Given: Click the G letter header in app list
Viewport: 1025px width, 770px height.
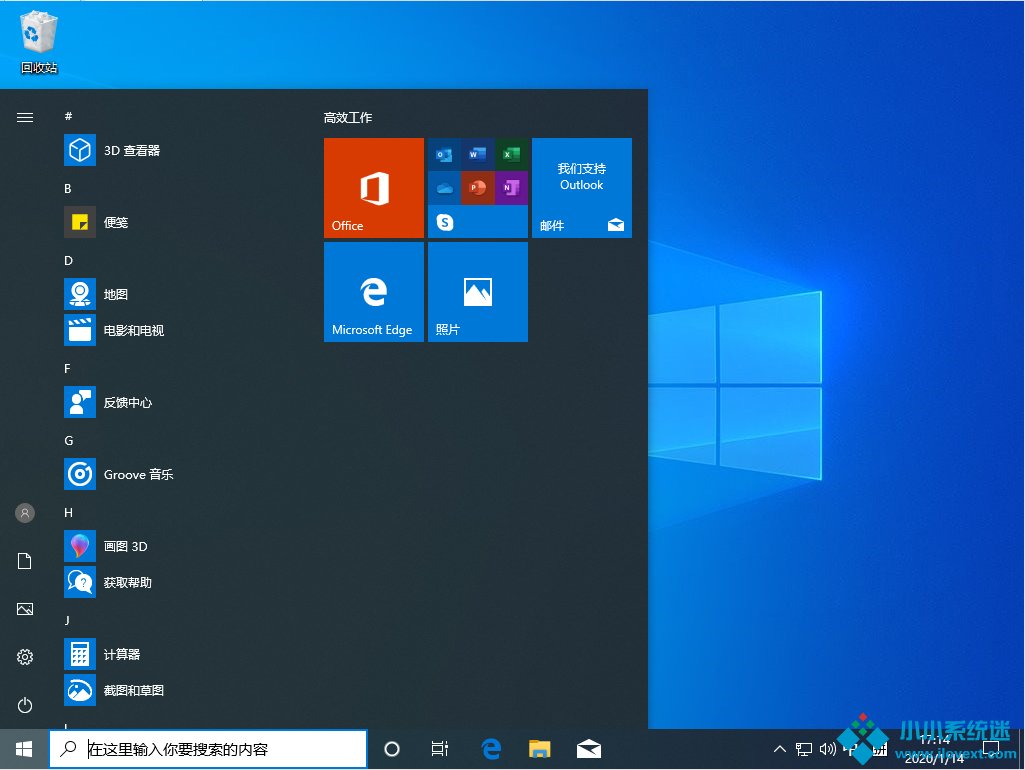Looking at the screenshot, I should pos(69,441).
